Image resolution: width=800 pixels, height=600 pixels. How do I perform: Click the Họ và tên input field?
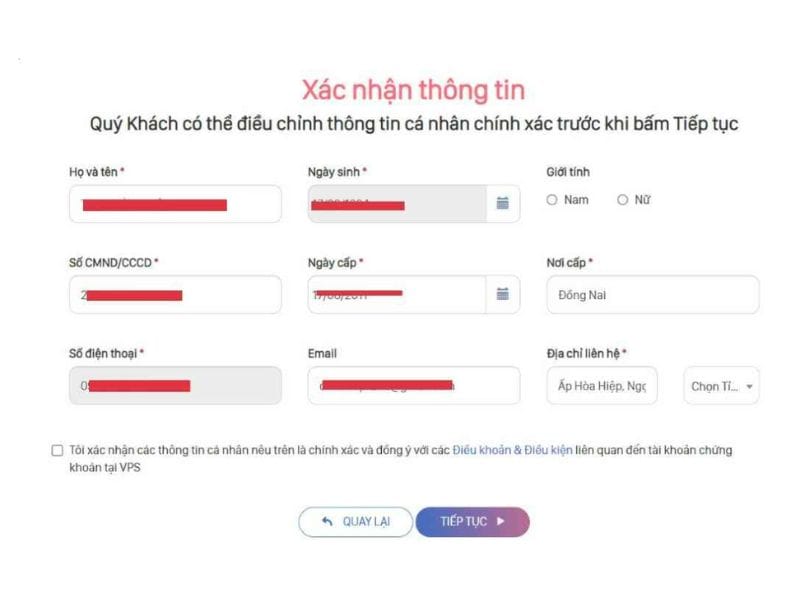175,204
